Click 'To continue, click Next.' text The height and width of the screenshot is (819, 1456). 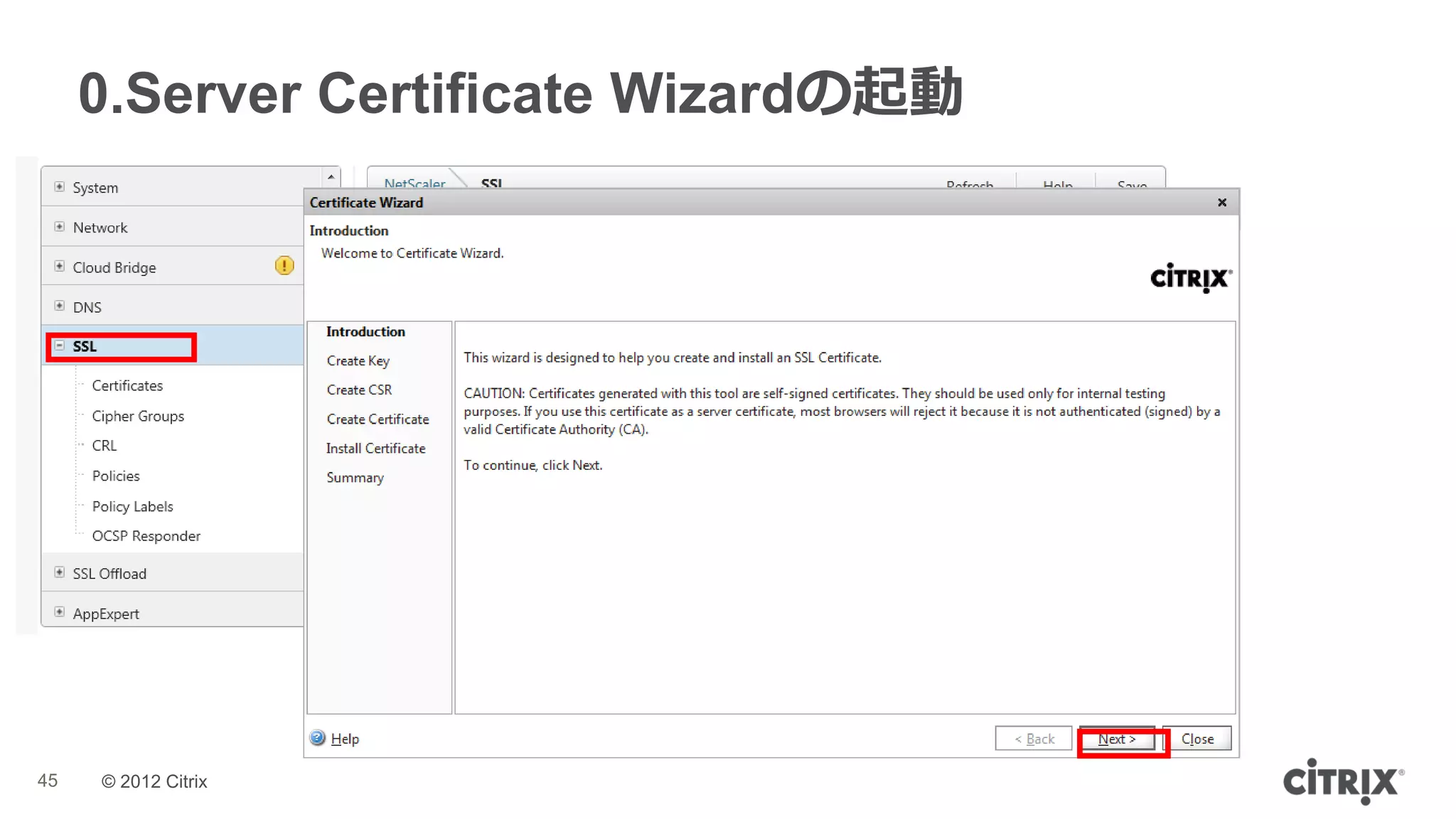pos(532,465)
